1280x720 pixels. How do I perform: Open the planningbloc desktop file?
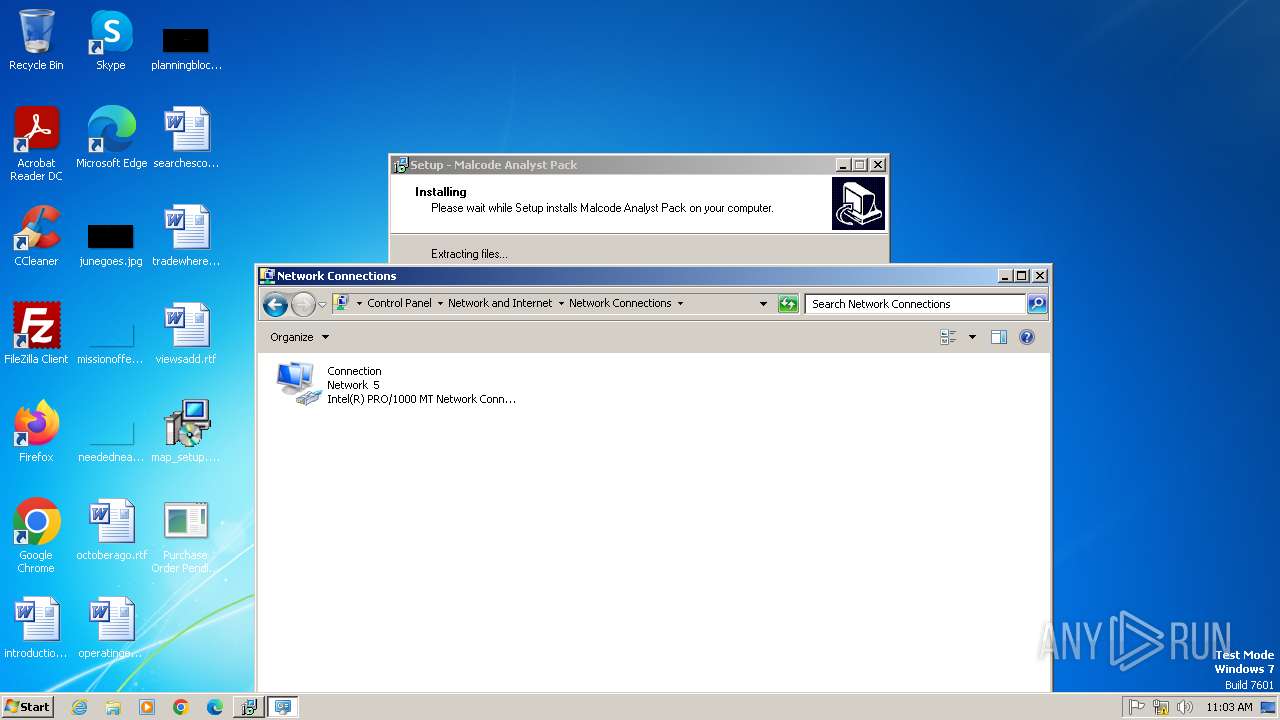(x=186, y=48)
